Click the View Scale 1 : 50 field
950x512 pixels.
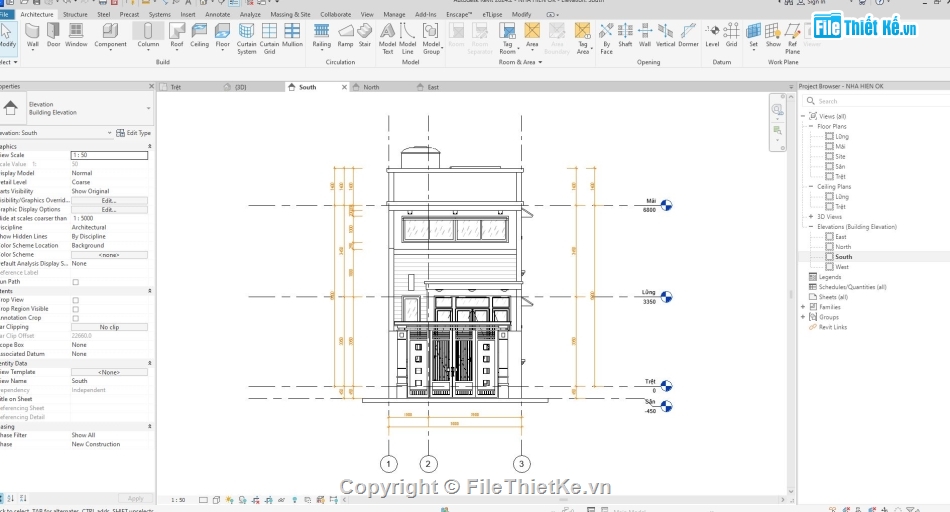point(109,155)
